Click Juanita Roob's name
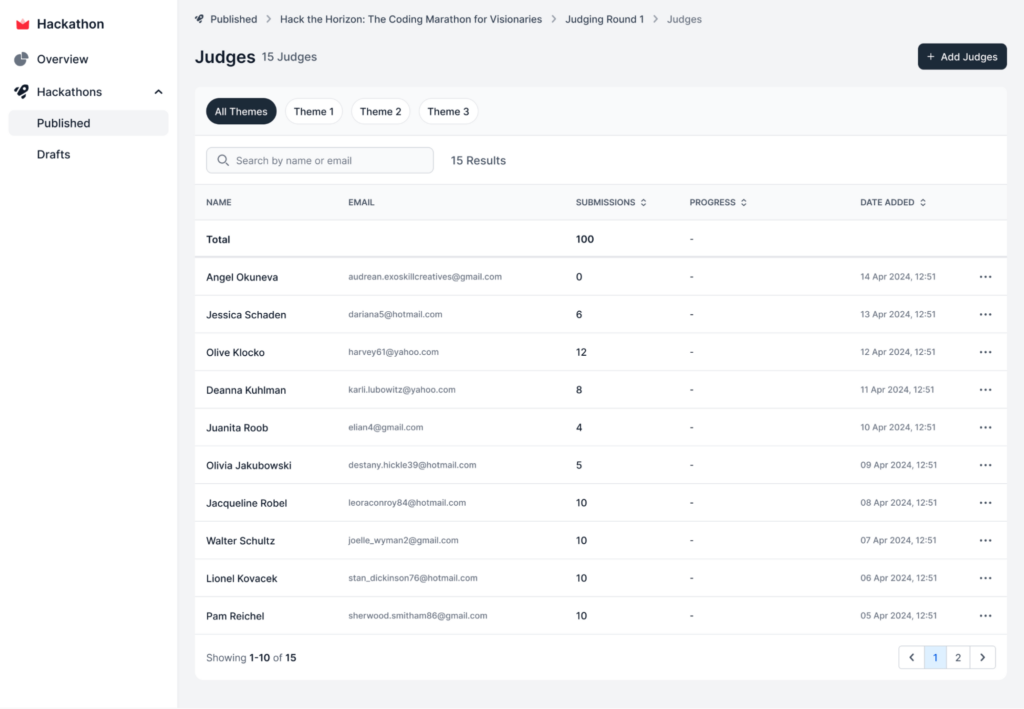1024x709 pixels. point(237,428)
